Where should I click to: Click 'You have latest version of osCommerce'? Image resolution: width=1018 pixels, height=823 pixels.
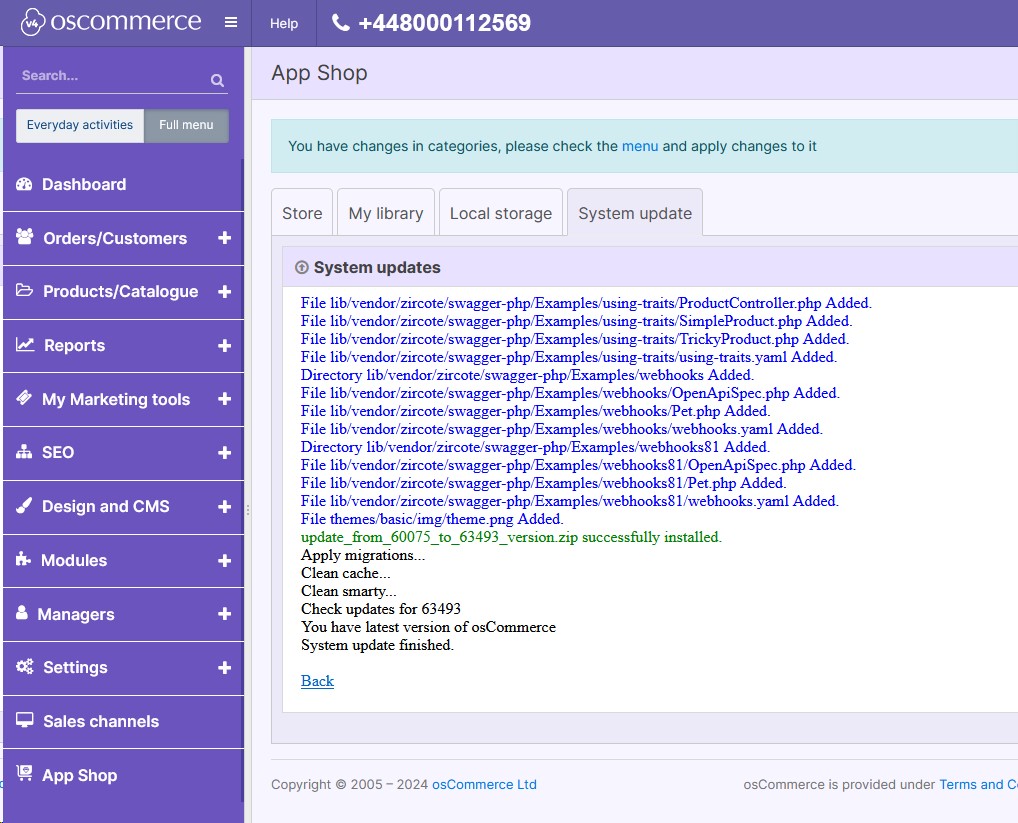point(428,627)
